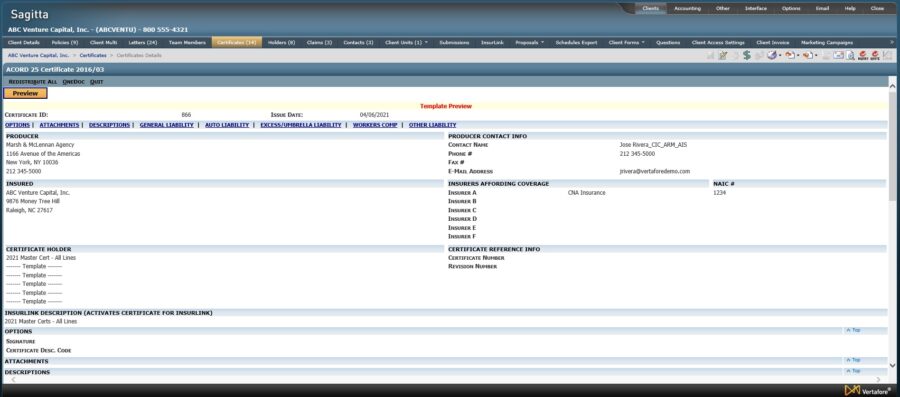The image size is (900, 397).
Task: Click the Certificates breadcrumb link
Action: 93,56
